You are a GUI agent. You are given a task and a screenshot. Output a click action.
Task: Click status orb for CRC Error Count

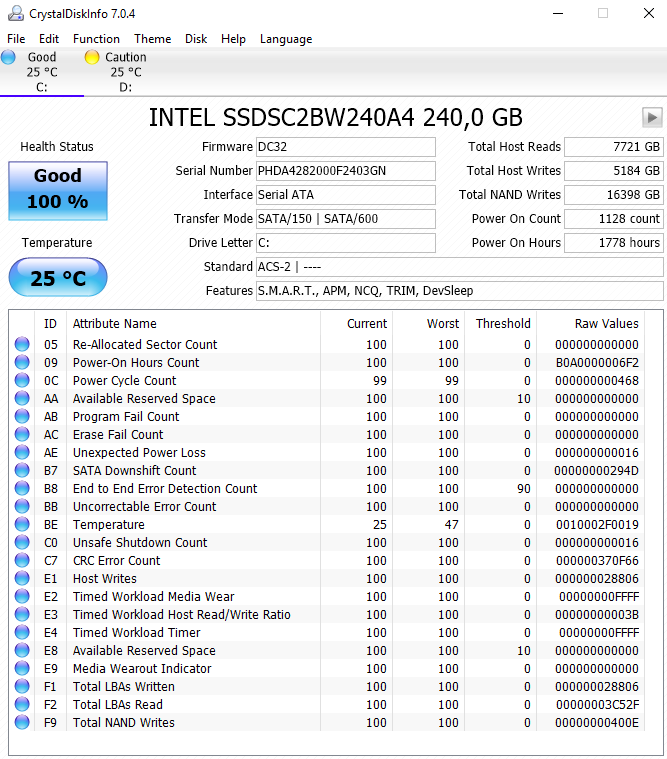pos(22,561)
